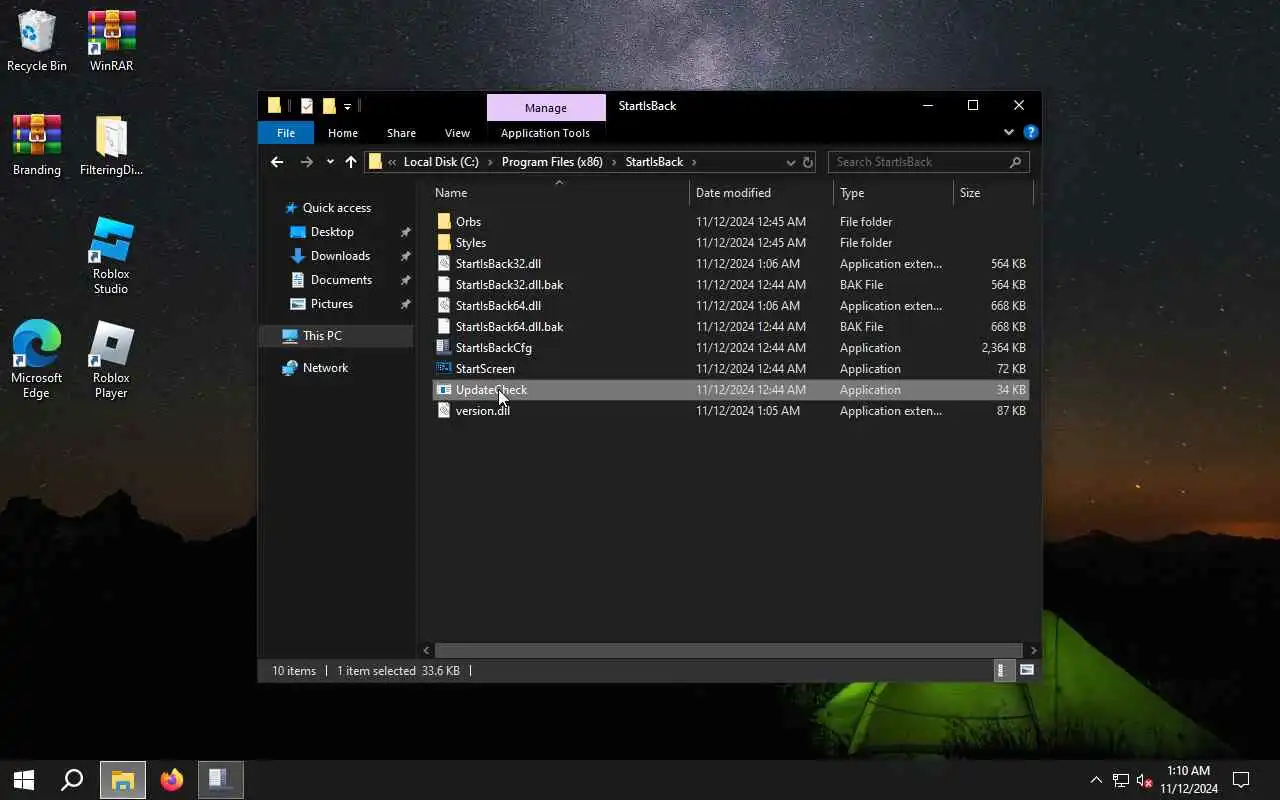Click File Explorer taskbar icon

click(122, 780)
